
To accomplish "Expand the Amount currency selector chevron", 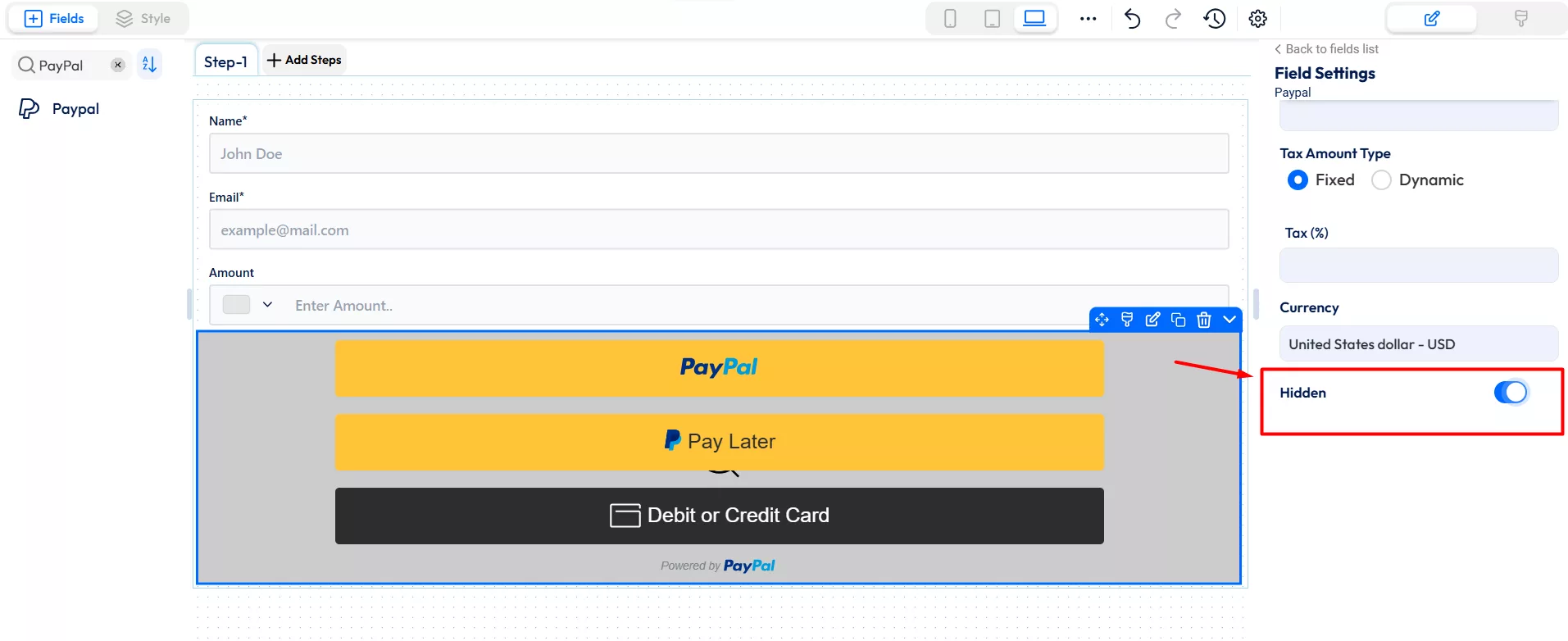I will pos(267,305).
